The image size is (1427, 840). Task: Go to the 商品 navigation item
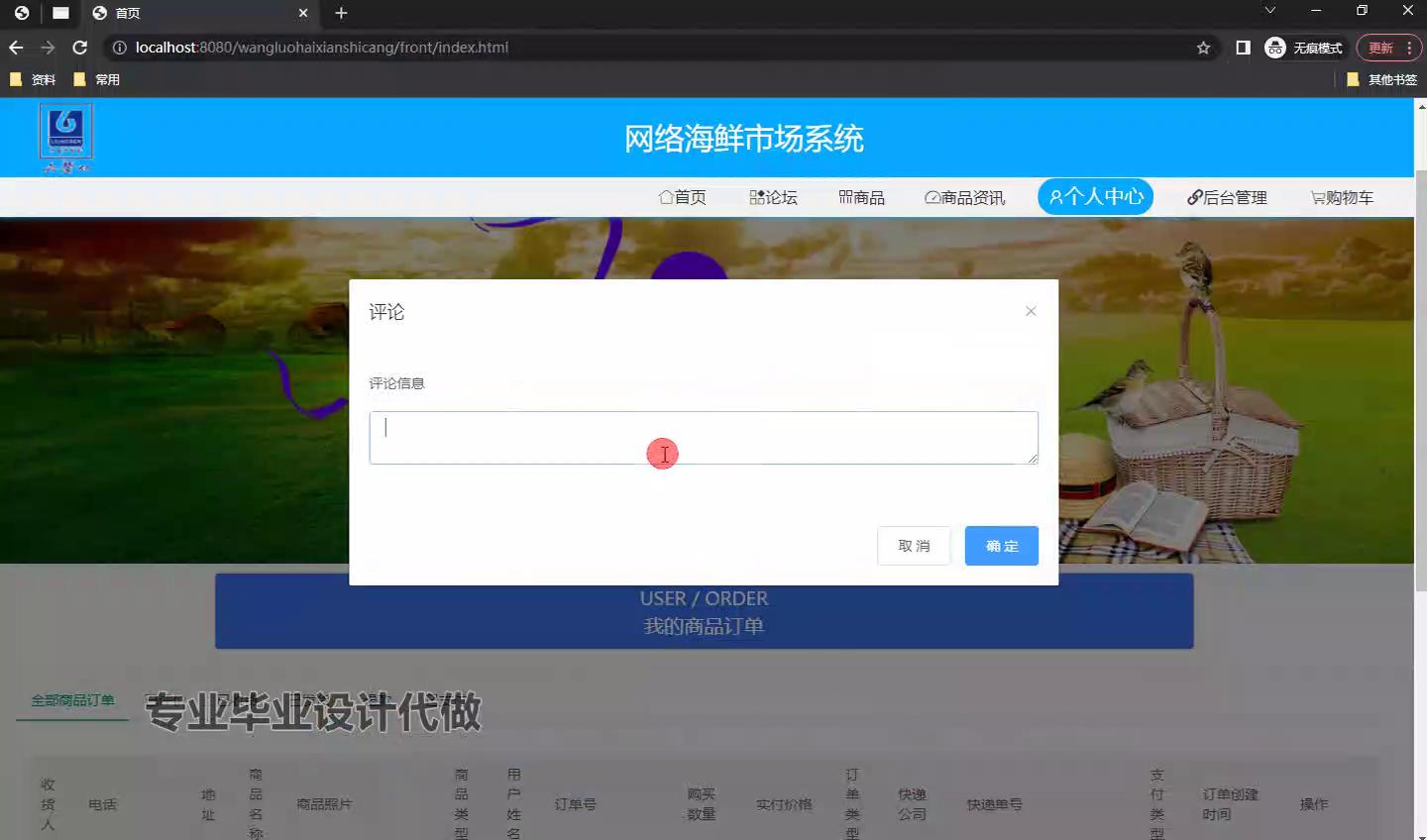point(861,197)
